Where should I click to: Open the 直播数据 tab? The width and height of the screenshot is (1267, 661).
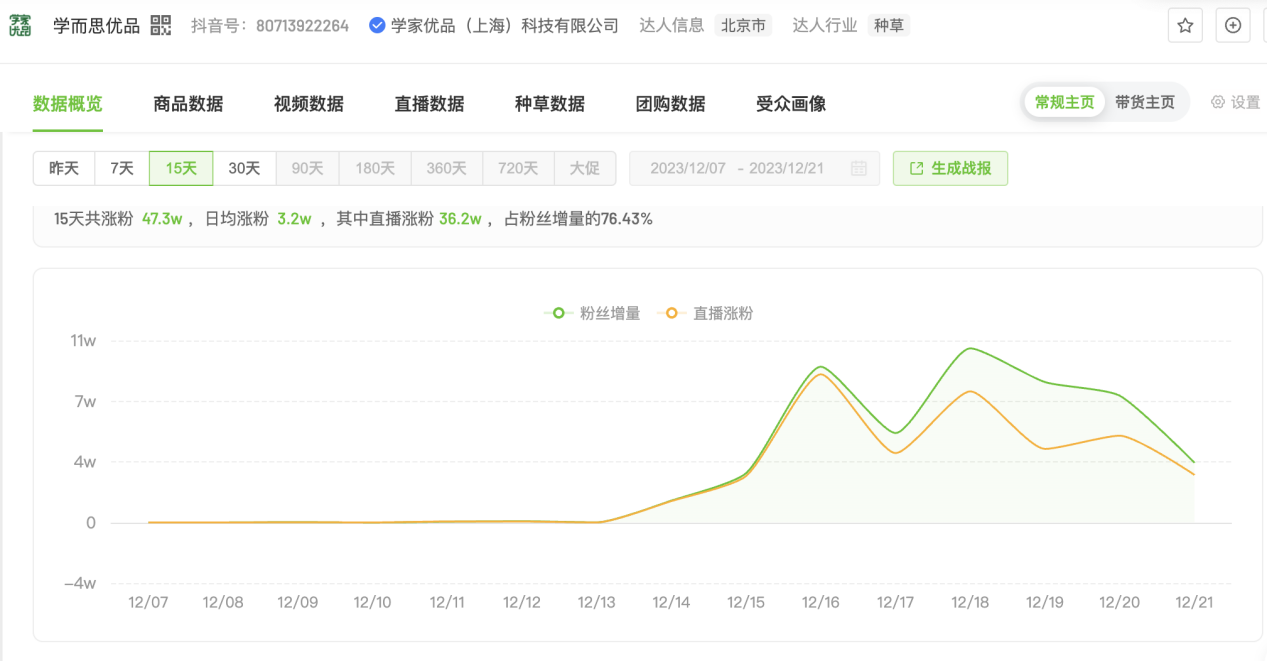pyautogui.click(x=429, y=104)
